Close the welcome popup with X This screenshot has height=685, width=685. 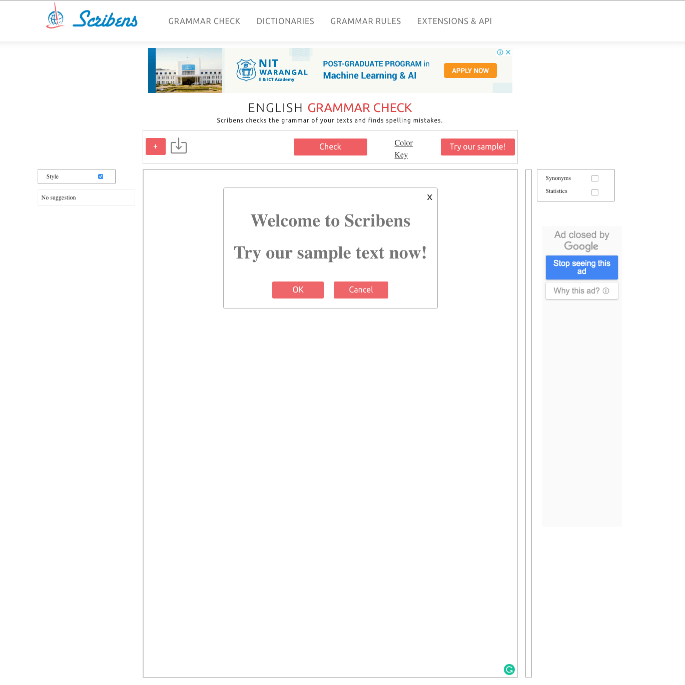[x=430, y=197]
